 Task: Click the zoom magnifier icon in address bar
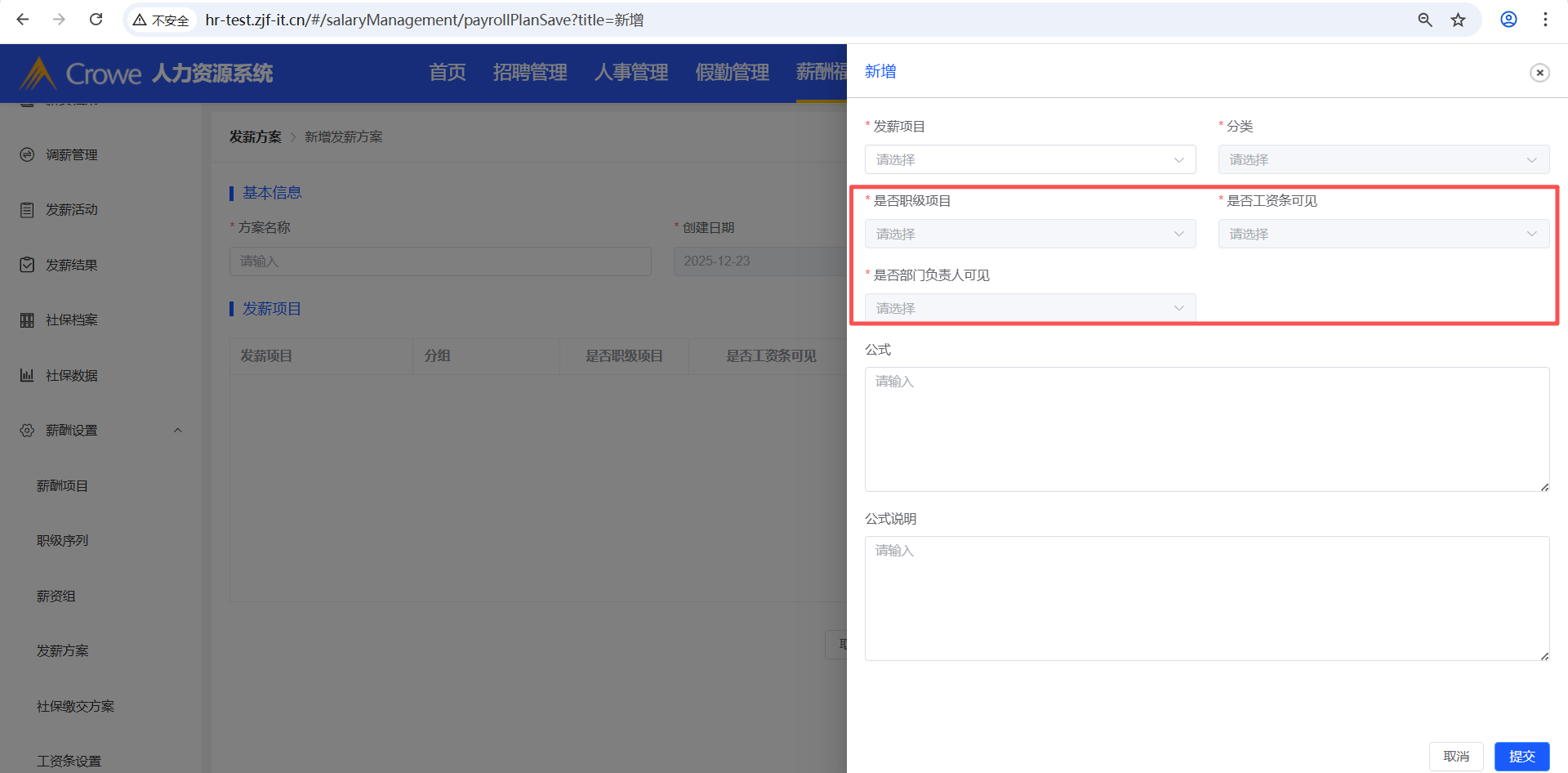click(x=1425, y=20)
